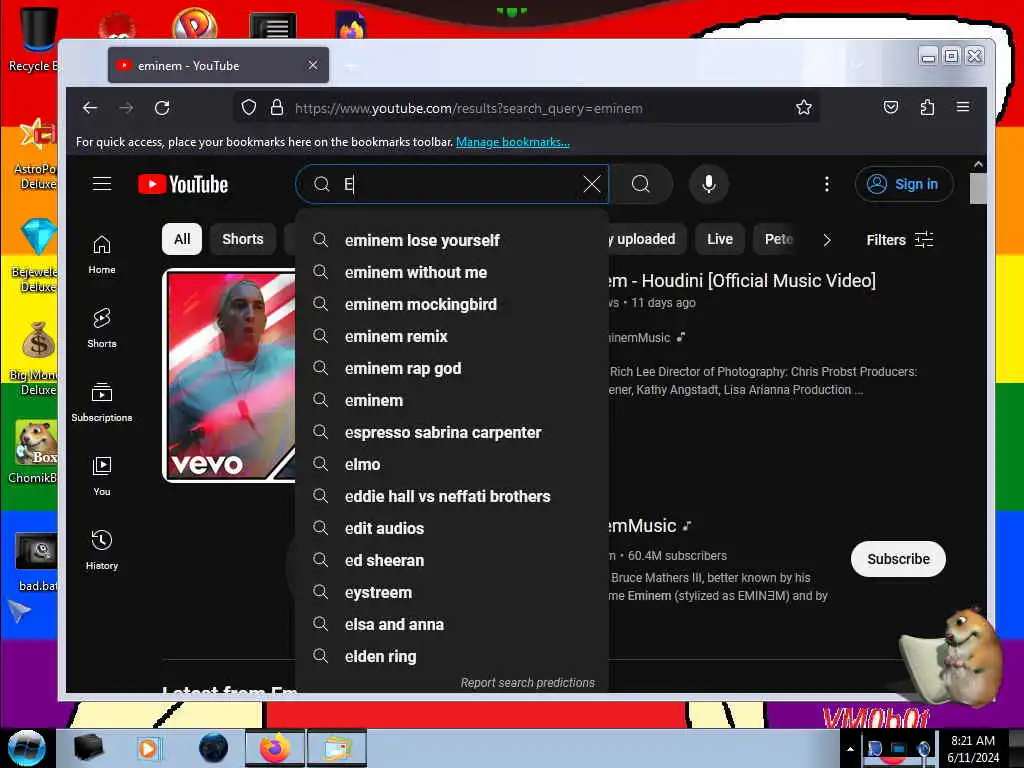Choose suggestion eystreem
The width and height of the screenshot is (1024, 768).
[452, 592]
